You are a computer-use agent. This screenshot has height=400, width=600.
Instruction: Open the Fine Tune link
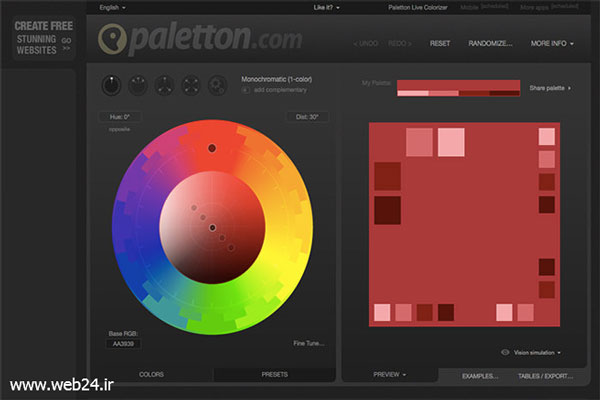309,343
